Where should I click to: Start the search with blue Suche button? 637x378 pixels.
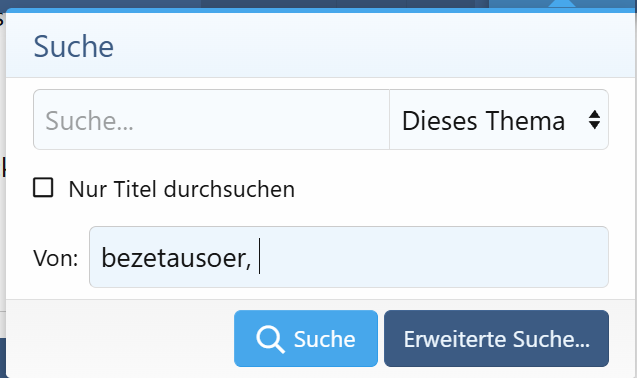coord(306,339)
